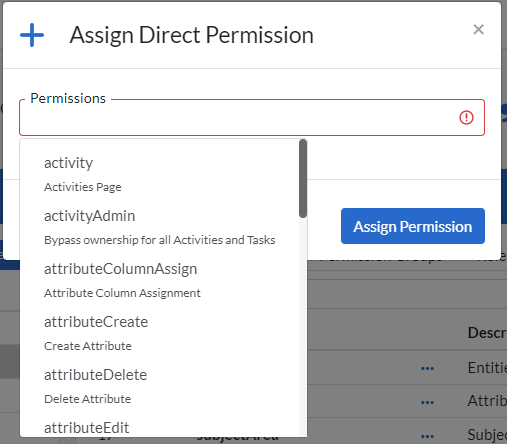The image size is (507, 444).
Task: Click the Activities Page description text
Action: click(83, 187)
